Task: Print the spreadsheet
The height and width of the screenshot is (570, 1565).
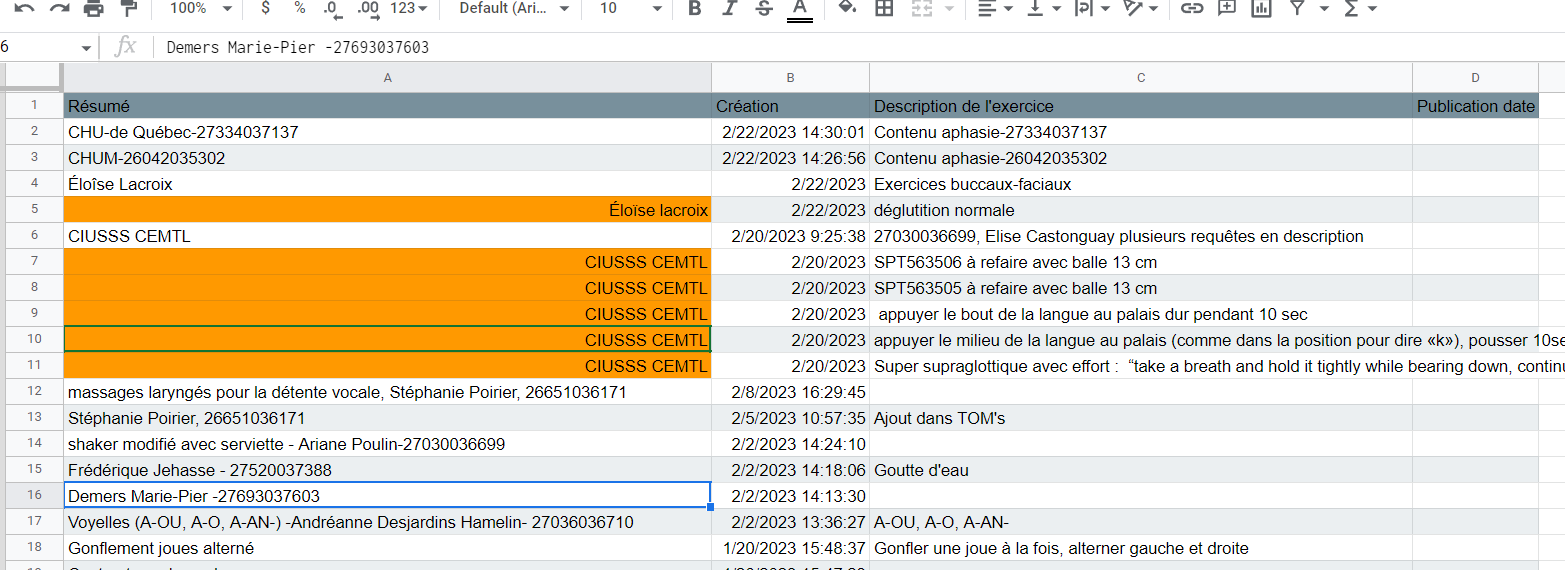Action: click(94, 8)
